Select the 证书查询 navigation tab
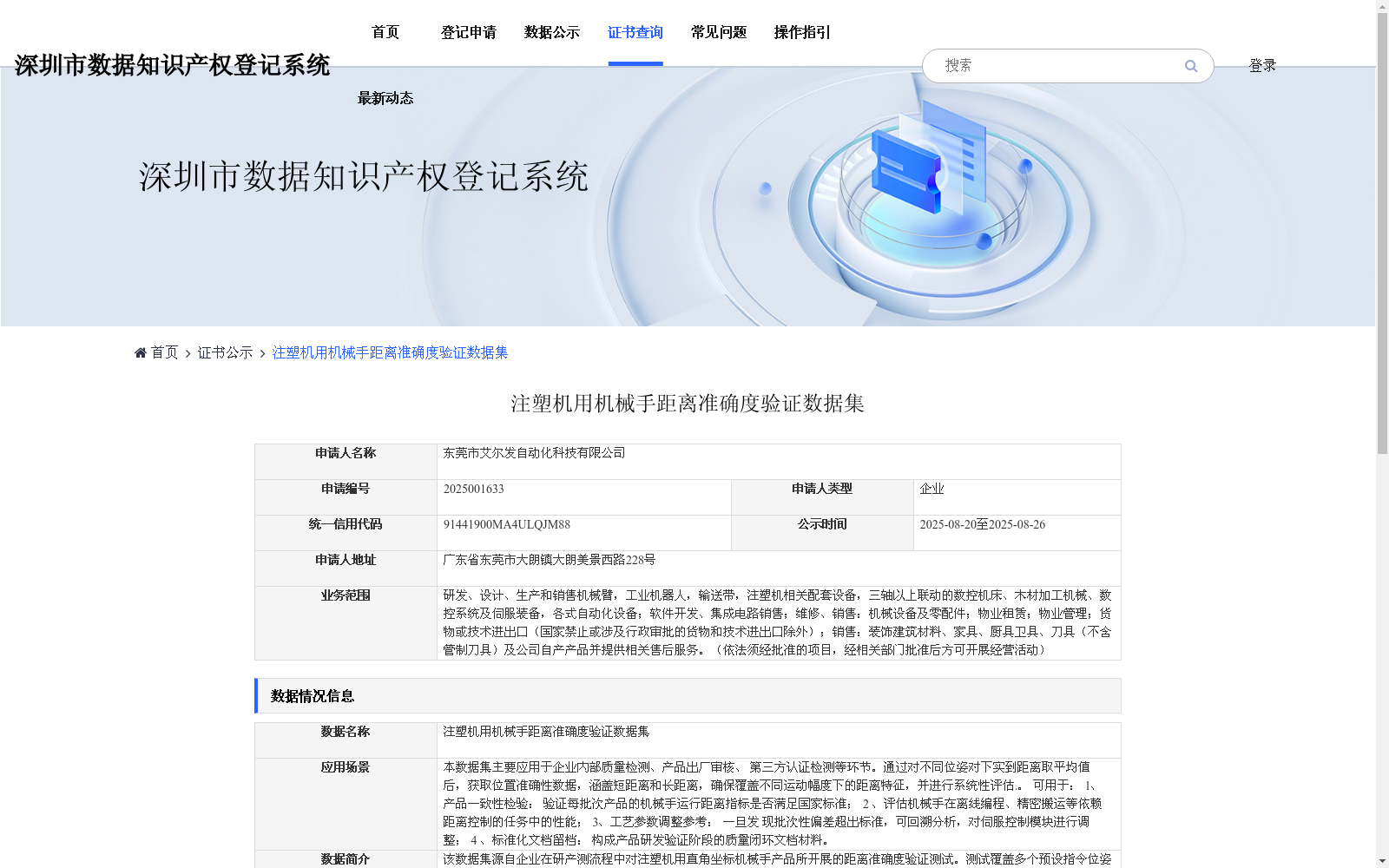Viewport: 1389px width, 868px height. click(635, 33)
